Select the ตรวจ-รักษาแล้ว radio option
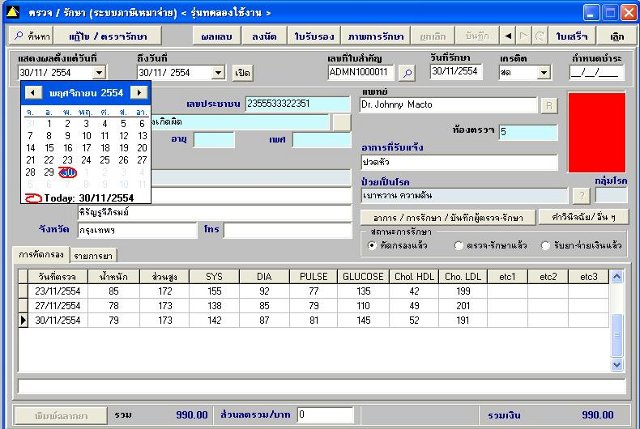This screenshot has width=640, height=429. click(458, 245)
